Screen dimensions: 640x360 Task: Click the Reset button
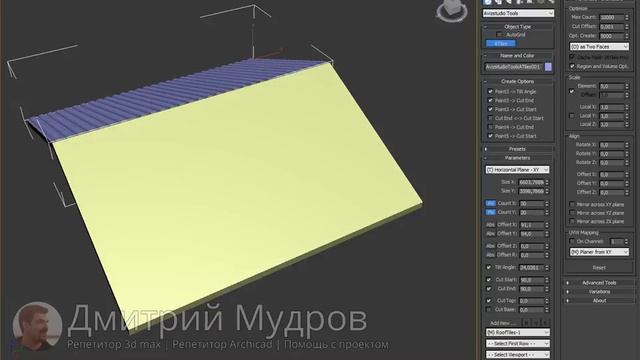[x=599, y=268]
